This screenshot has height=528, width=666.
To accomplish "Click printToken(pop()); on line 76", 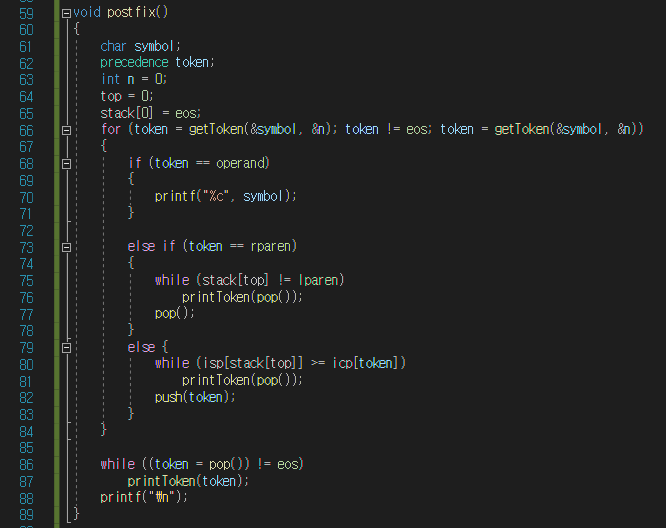I will (242, 297).
